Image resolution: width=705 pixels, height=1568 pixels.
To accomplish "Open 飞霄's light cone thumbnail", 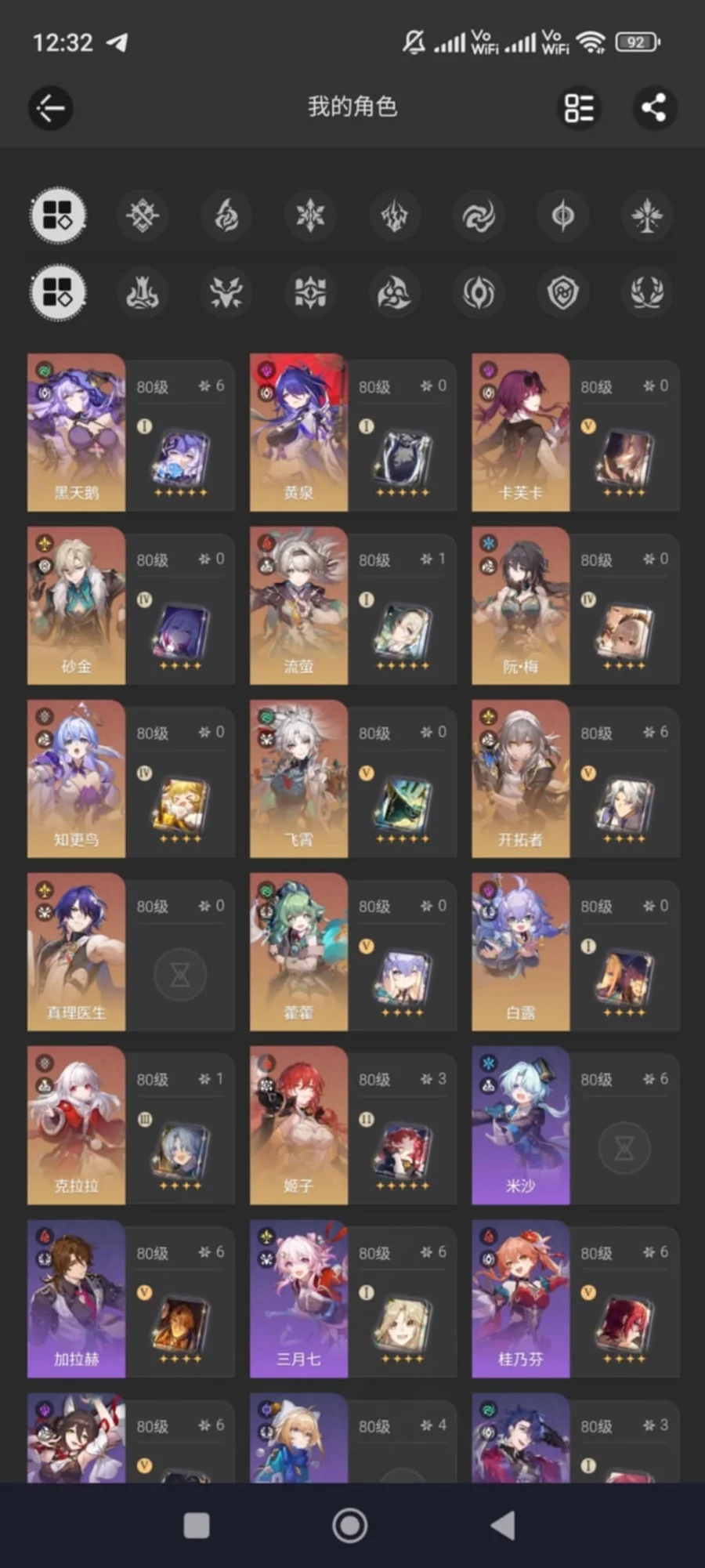I will tap(403, 805).
